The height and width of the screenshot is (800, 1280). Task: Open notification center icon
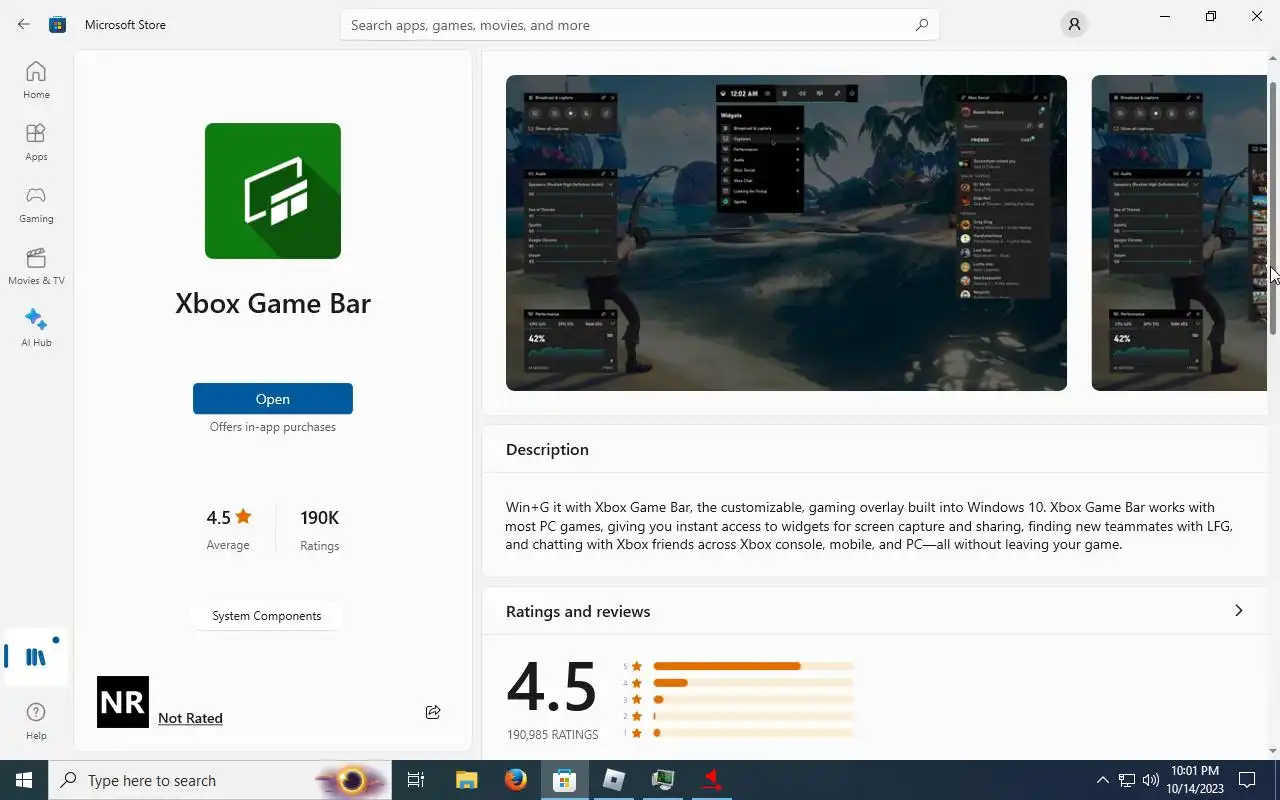point(1247,780)
